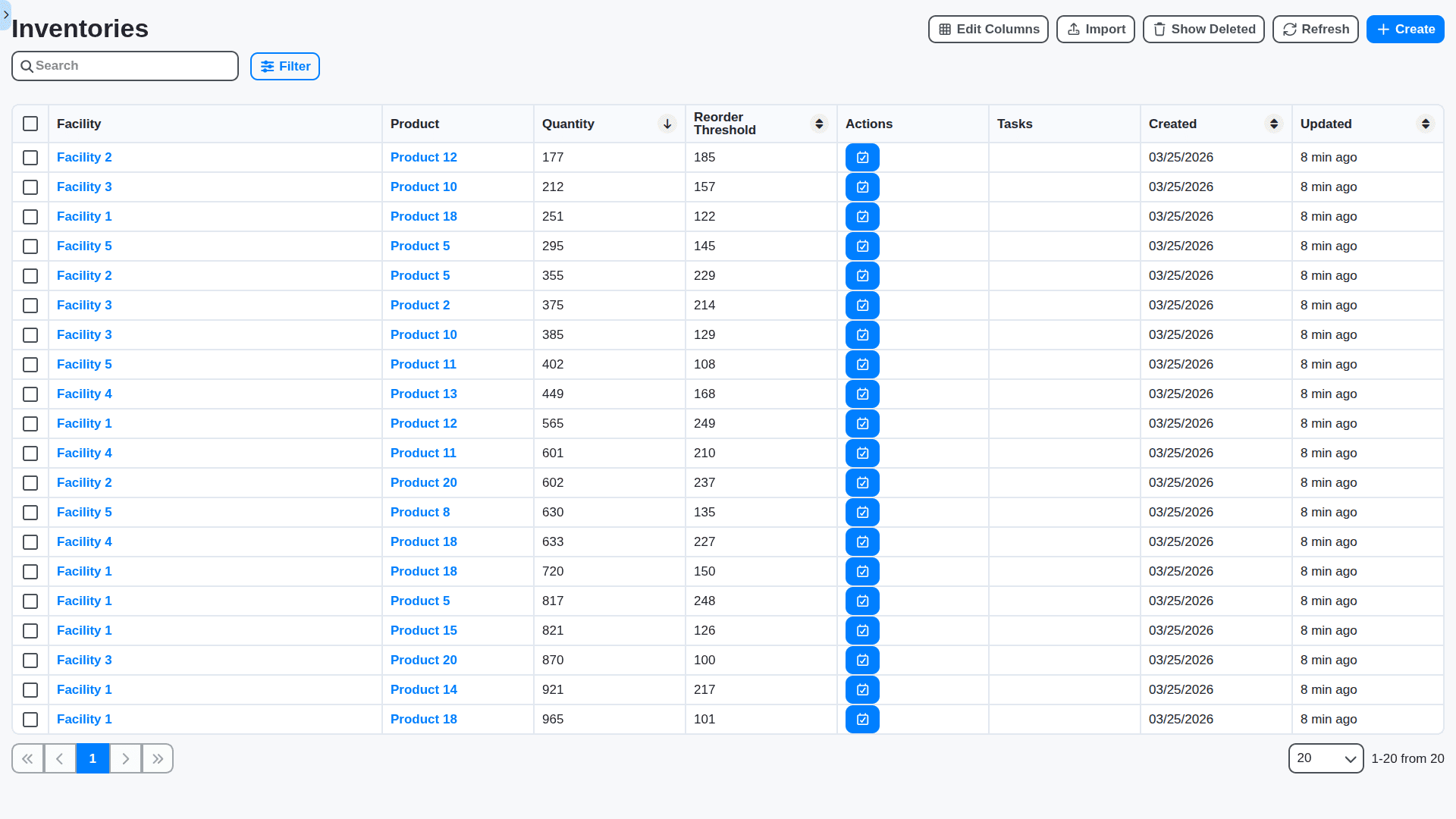1456x819 pixels.
Task: Click the Filter sliders icon
Action: (267, 66)
